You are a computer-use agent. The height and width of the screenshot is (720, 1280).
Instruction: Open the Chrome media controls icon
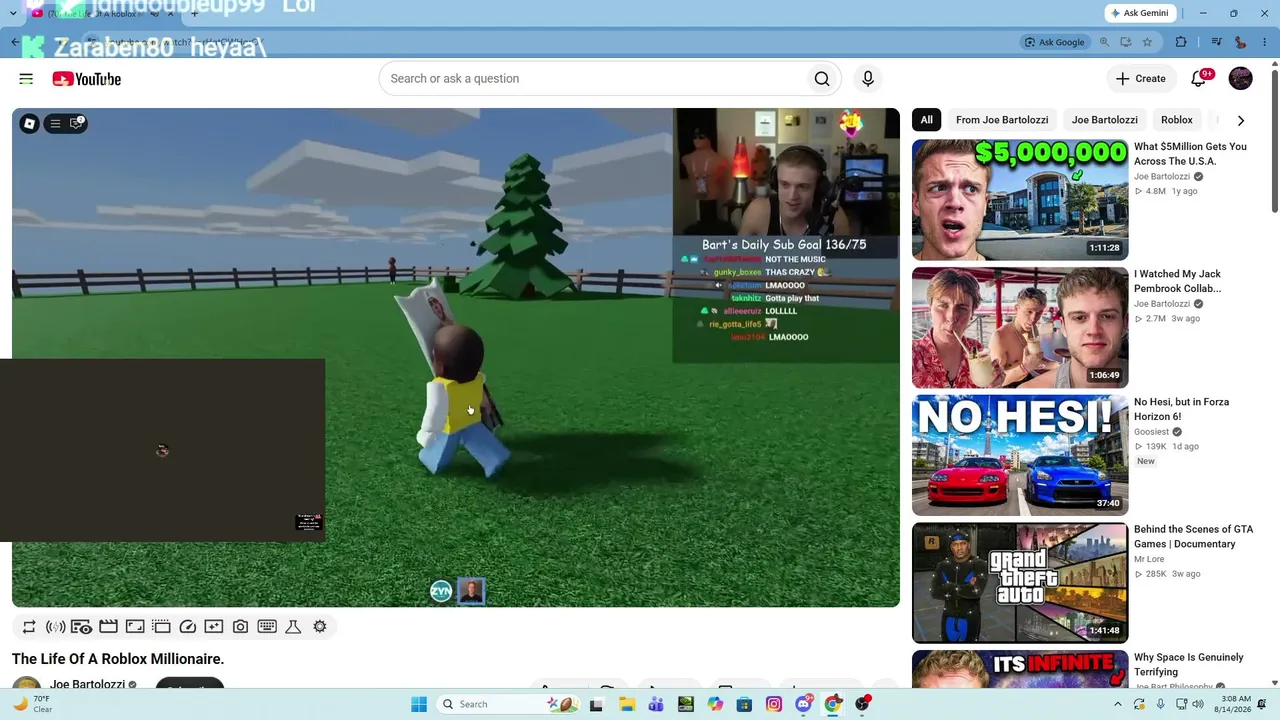pos(1217,42)
